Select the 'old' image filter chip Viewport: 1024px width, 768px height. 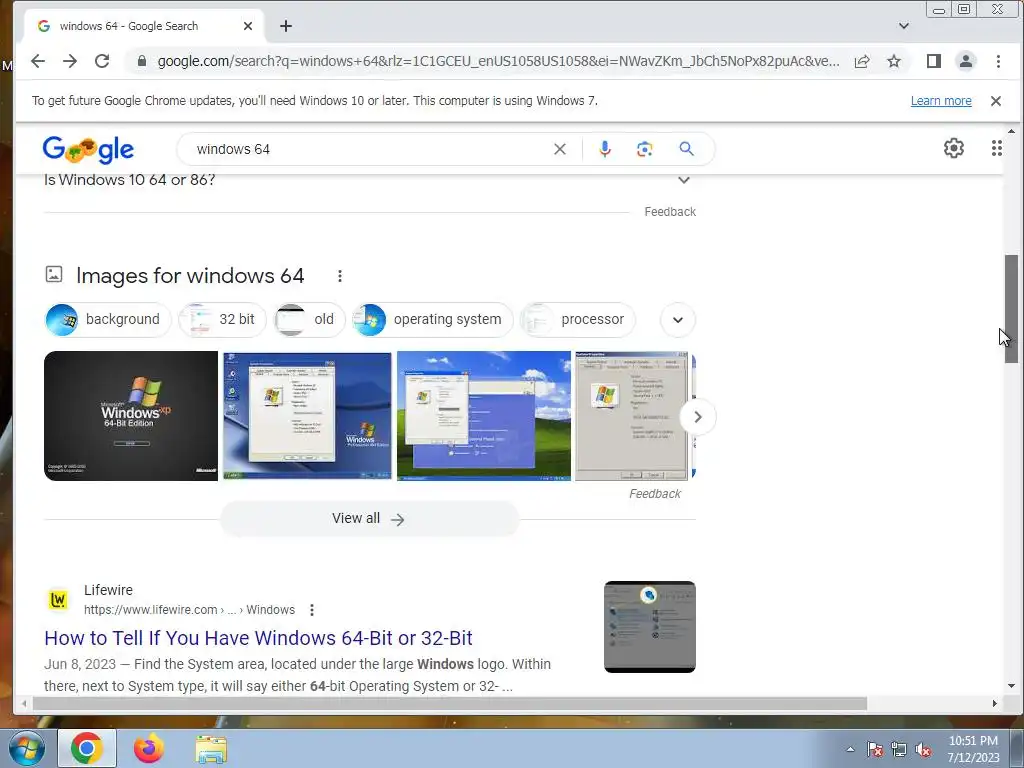tap(309, 319)
